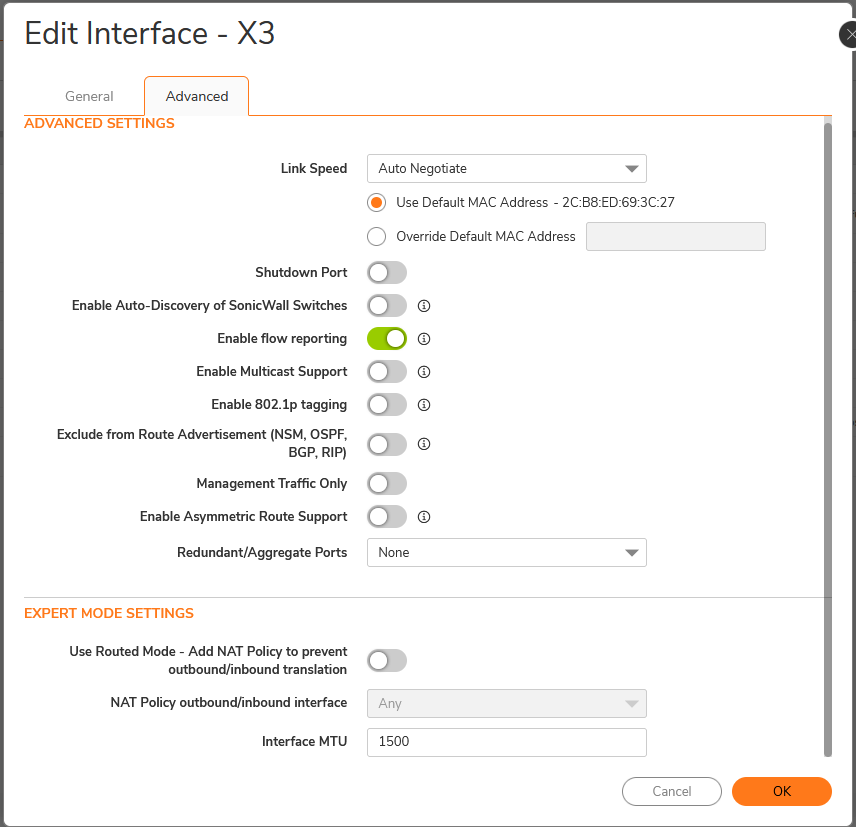Click info icon next to Enable flow reporting
Screen dimensions: 856x827
423,339
